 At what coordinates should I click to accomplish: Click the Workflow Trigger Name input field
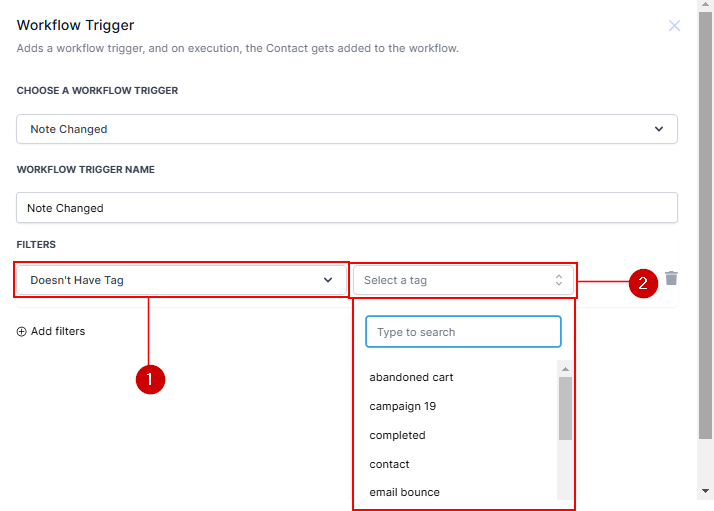[347, 208]
